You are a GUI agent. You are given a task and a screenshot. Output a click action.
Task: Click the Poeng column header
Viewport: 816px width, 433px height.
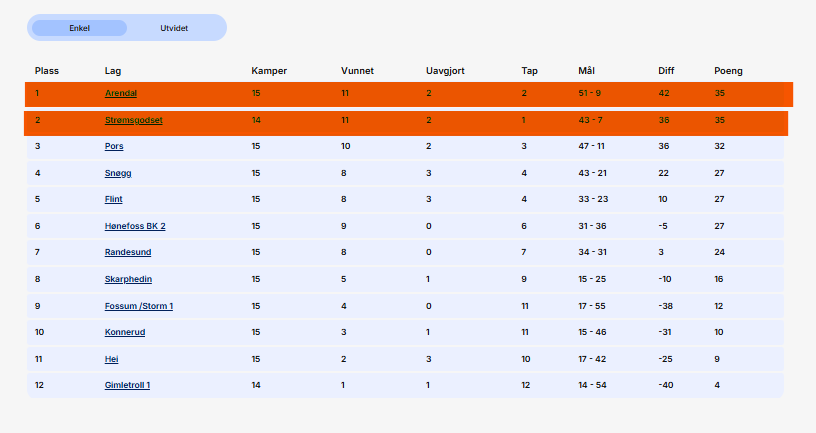(x=728, y=71)
